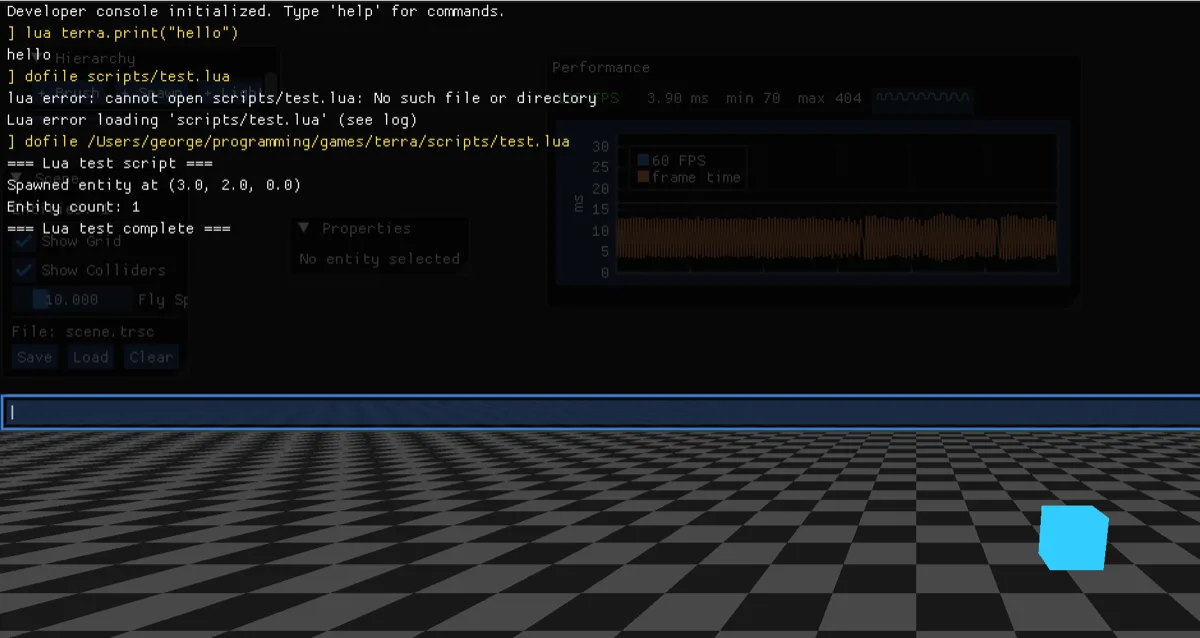
Task: Click the frame time plot area
Action: (x=836, y=204)
